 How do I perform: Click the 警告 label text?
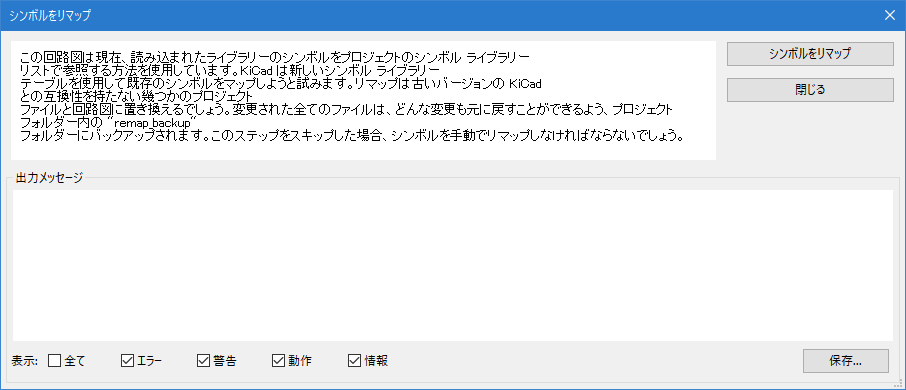[225, 361]
